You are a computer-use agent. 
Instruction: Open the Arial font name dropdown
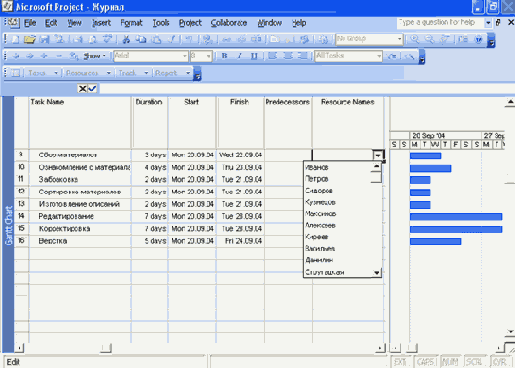(185, 56)
